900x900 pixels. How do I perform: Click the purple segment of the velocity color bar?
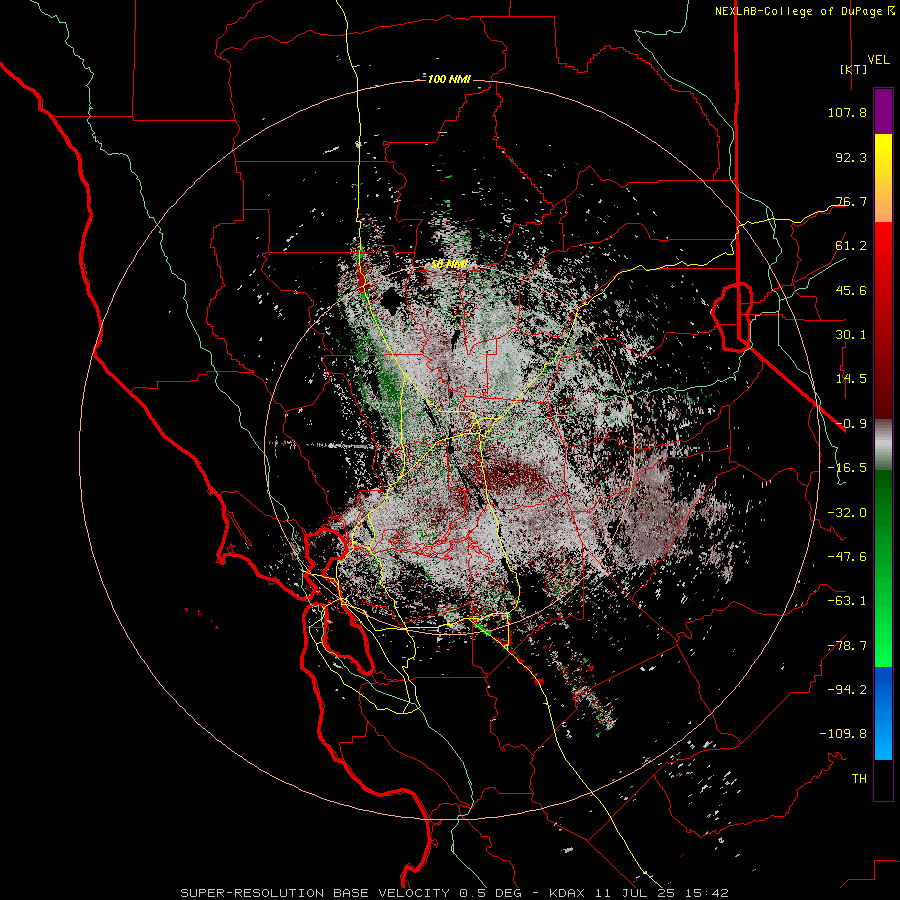[x=883, y=112]
